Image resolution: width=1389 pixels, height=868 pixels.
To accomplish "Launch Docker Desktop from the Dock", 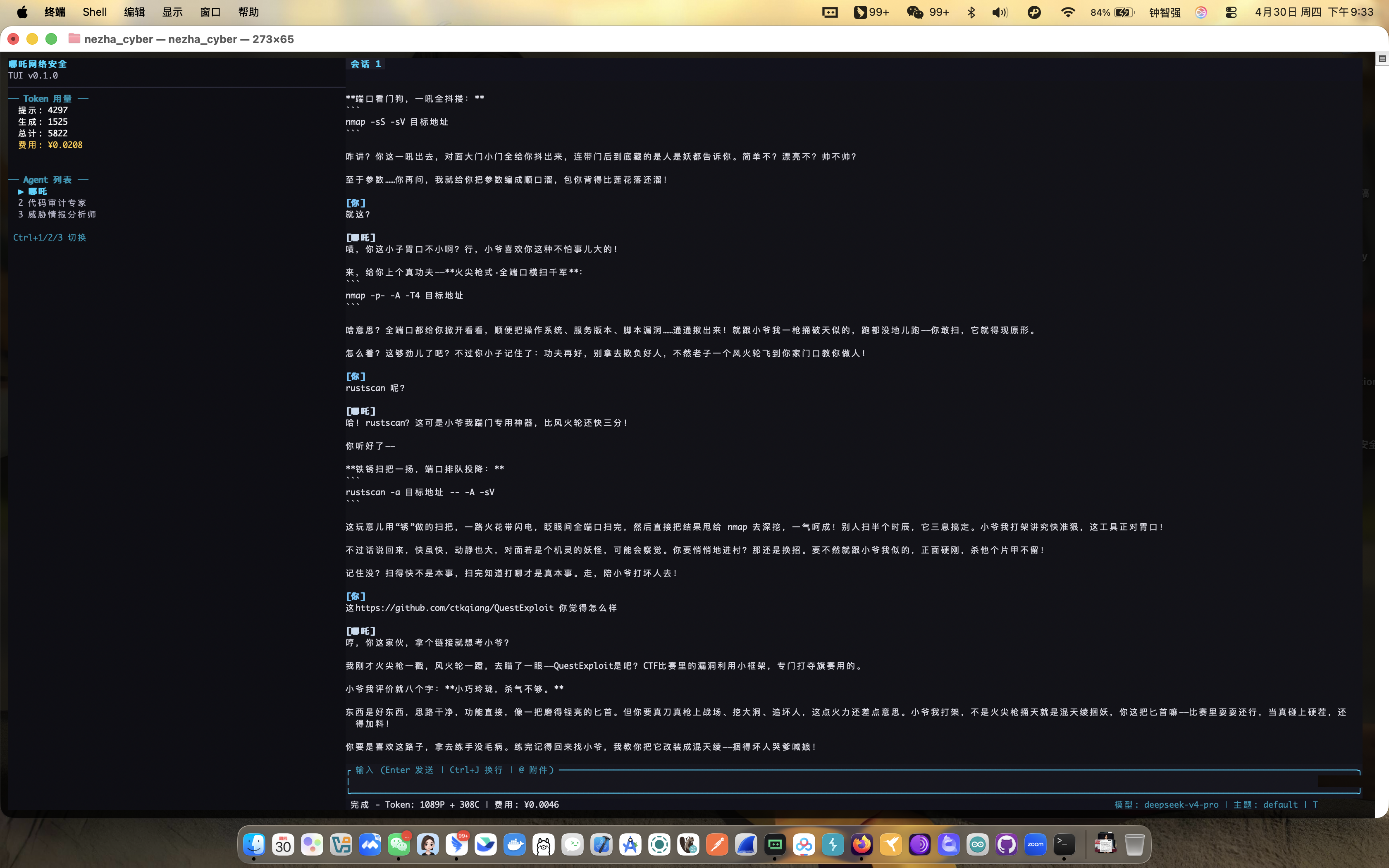I will 514,844.
